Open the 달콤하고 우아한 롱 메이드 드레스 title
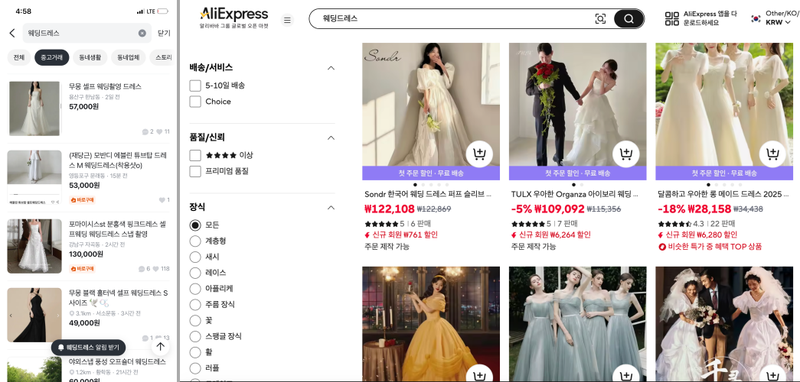 (x=722, y=194)
